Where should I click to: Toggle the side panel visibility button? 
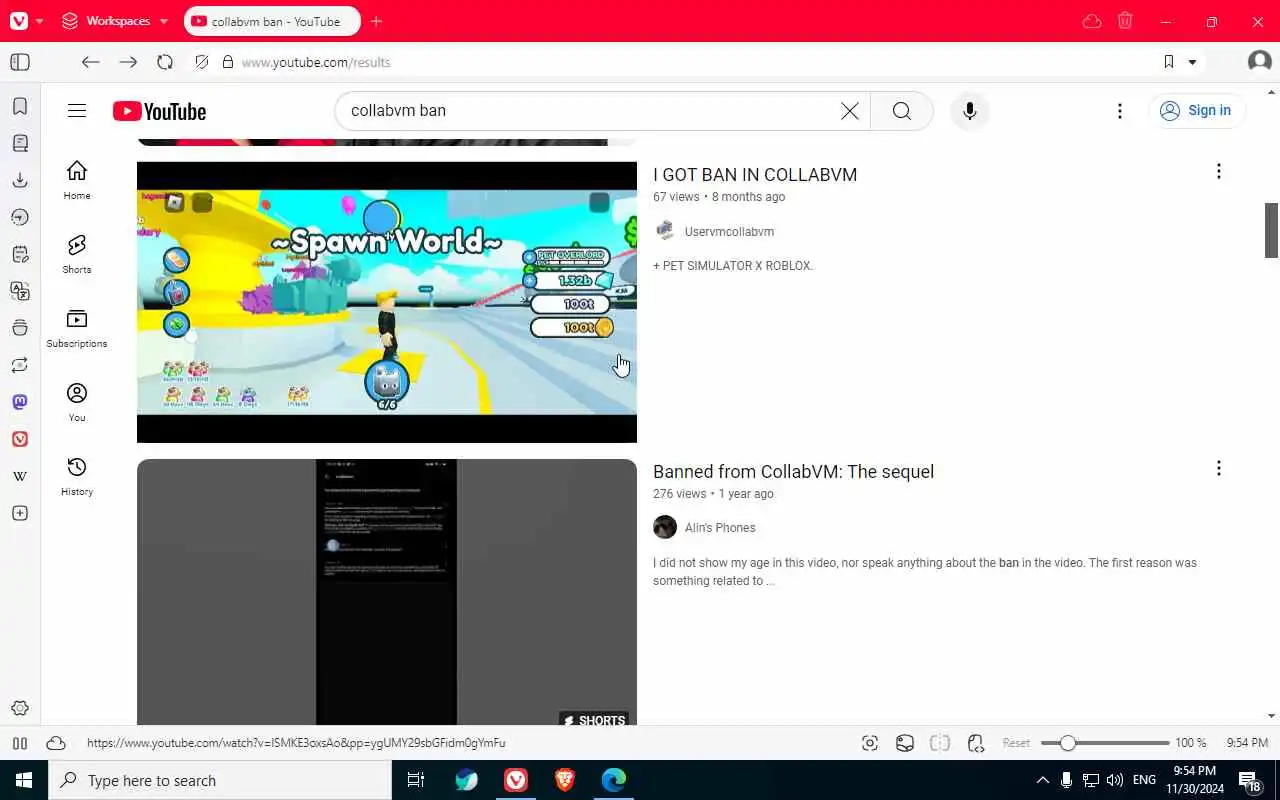pos(20,62)
